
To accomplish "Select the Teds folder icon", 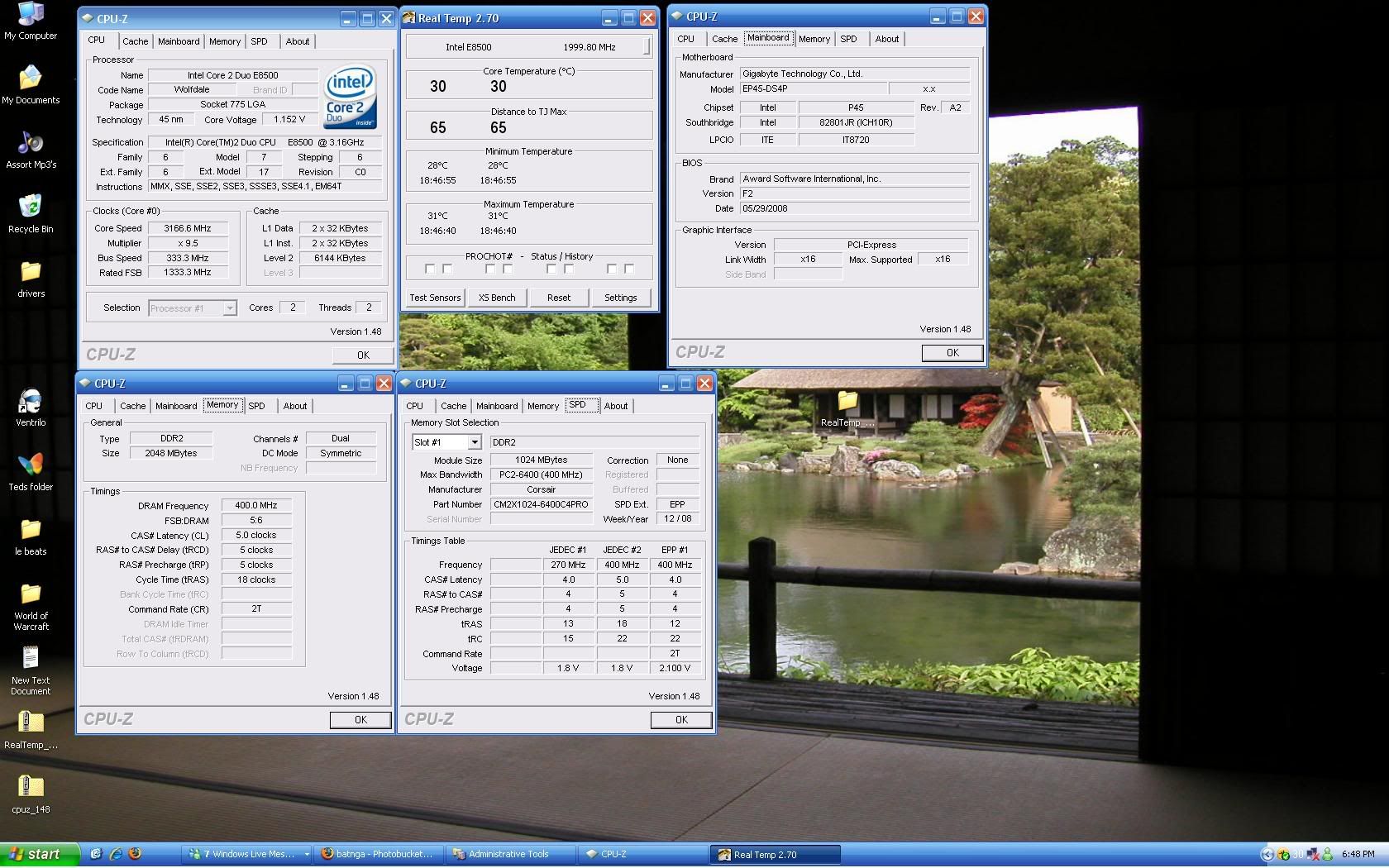I will 31,472.
